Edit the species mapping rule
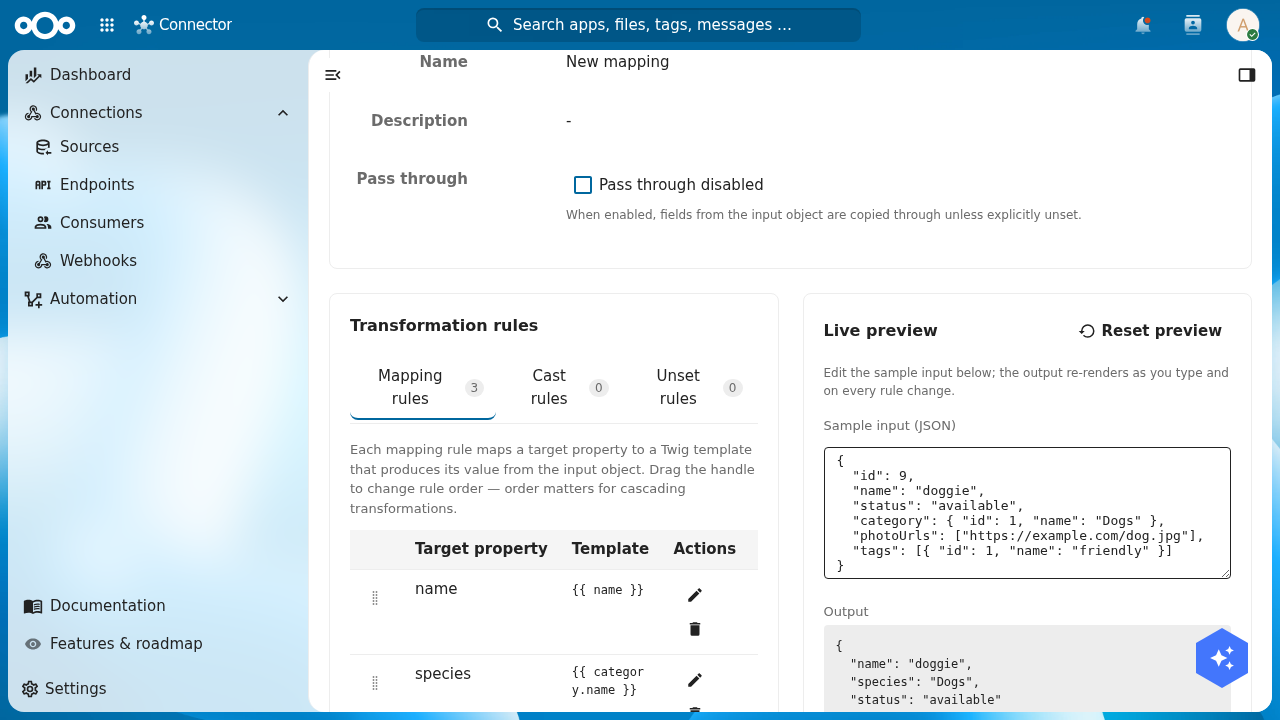The image size is (1280, 720). pyautogui.click(x=695, y=680)
